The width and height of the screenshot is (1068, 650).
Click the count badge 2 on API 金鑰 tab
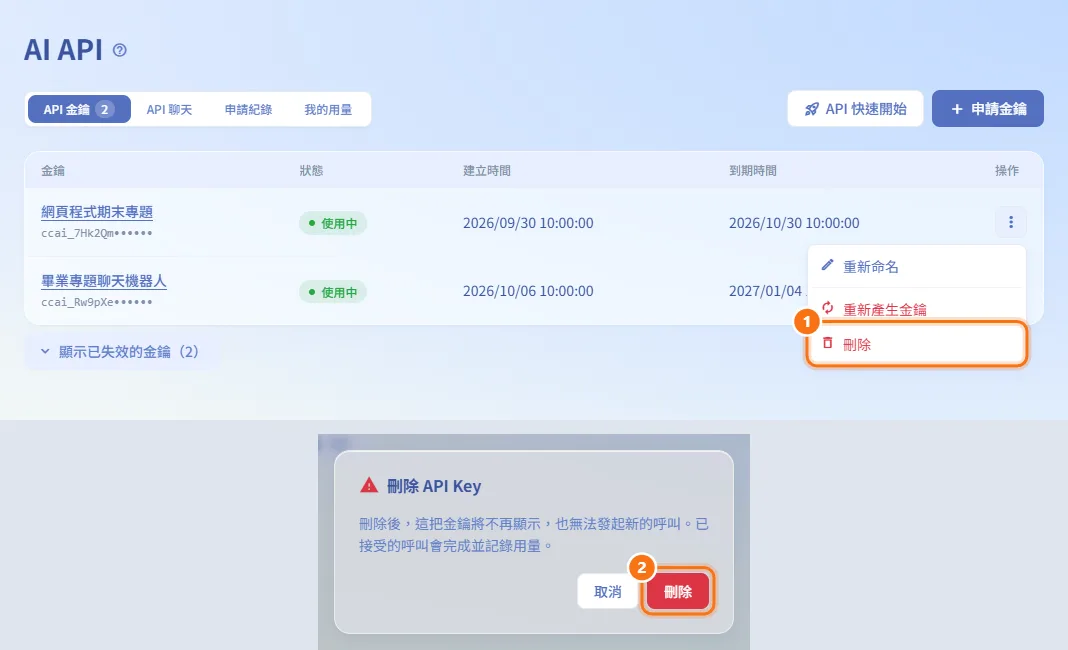104,109
